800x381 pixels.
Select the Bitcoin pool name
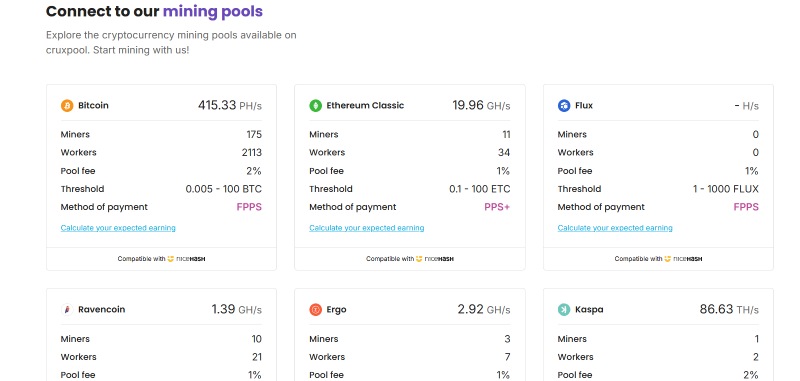(93, 106)
